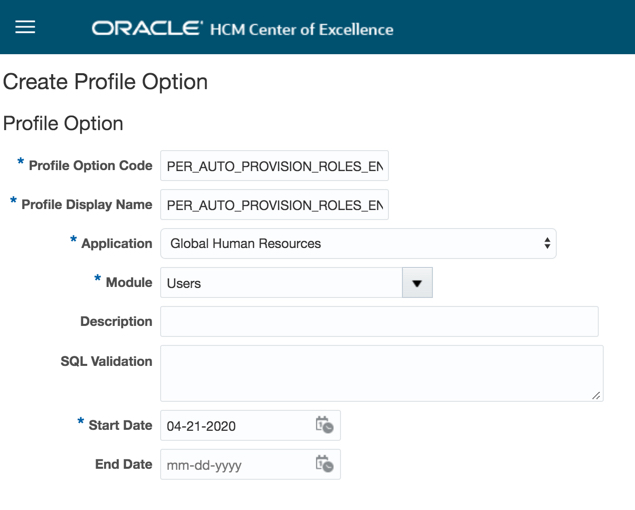
Task: Click the Application field label
Action: tap(116, 243)
